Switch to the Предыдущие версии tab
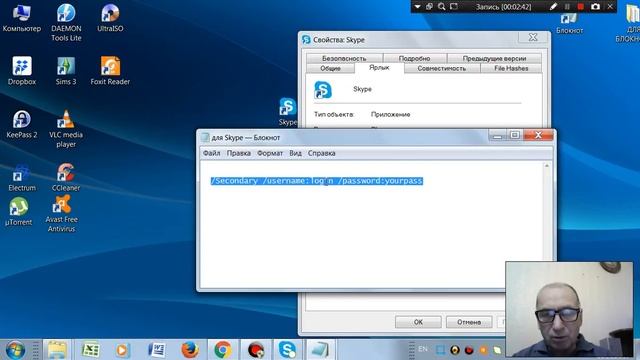640x360 pixels. [494, 58]
